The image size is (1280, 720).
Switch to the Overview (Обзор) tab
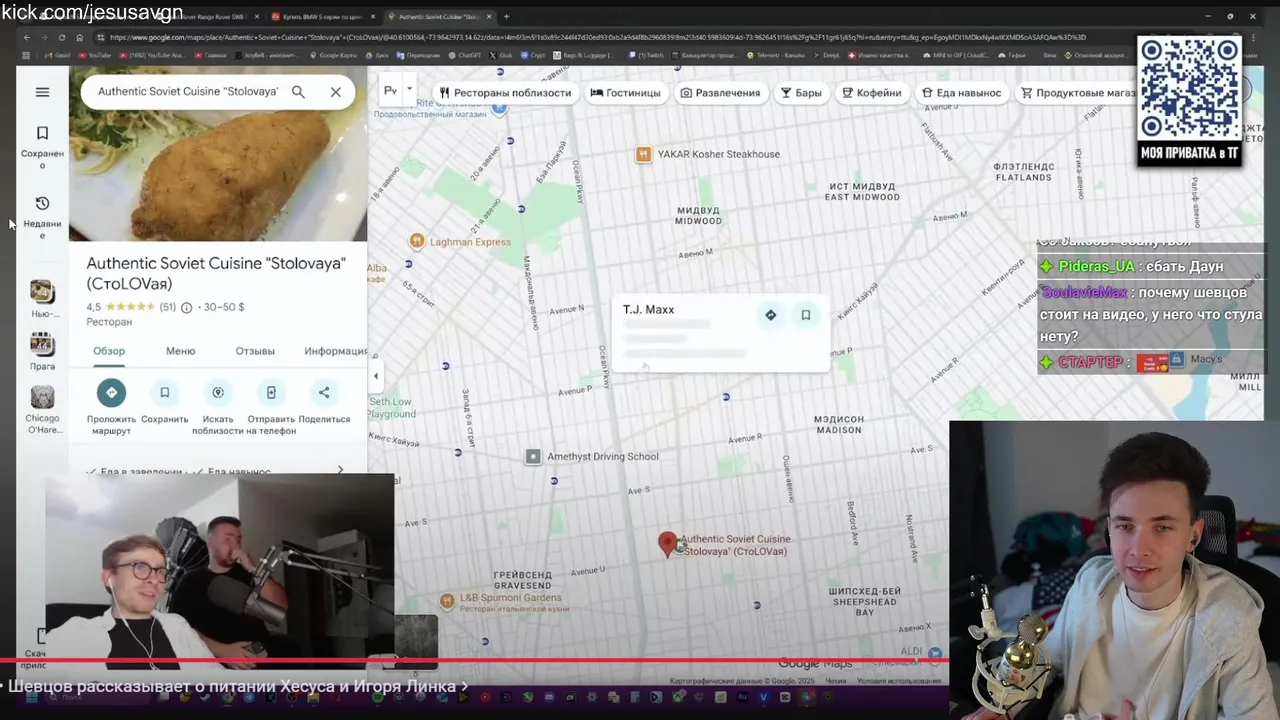pos(109,351)
